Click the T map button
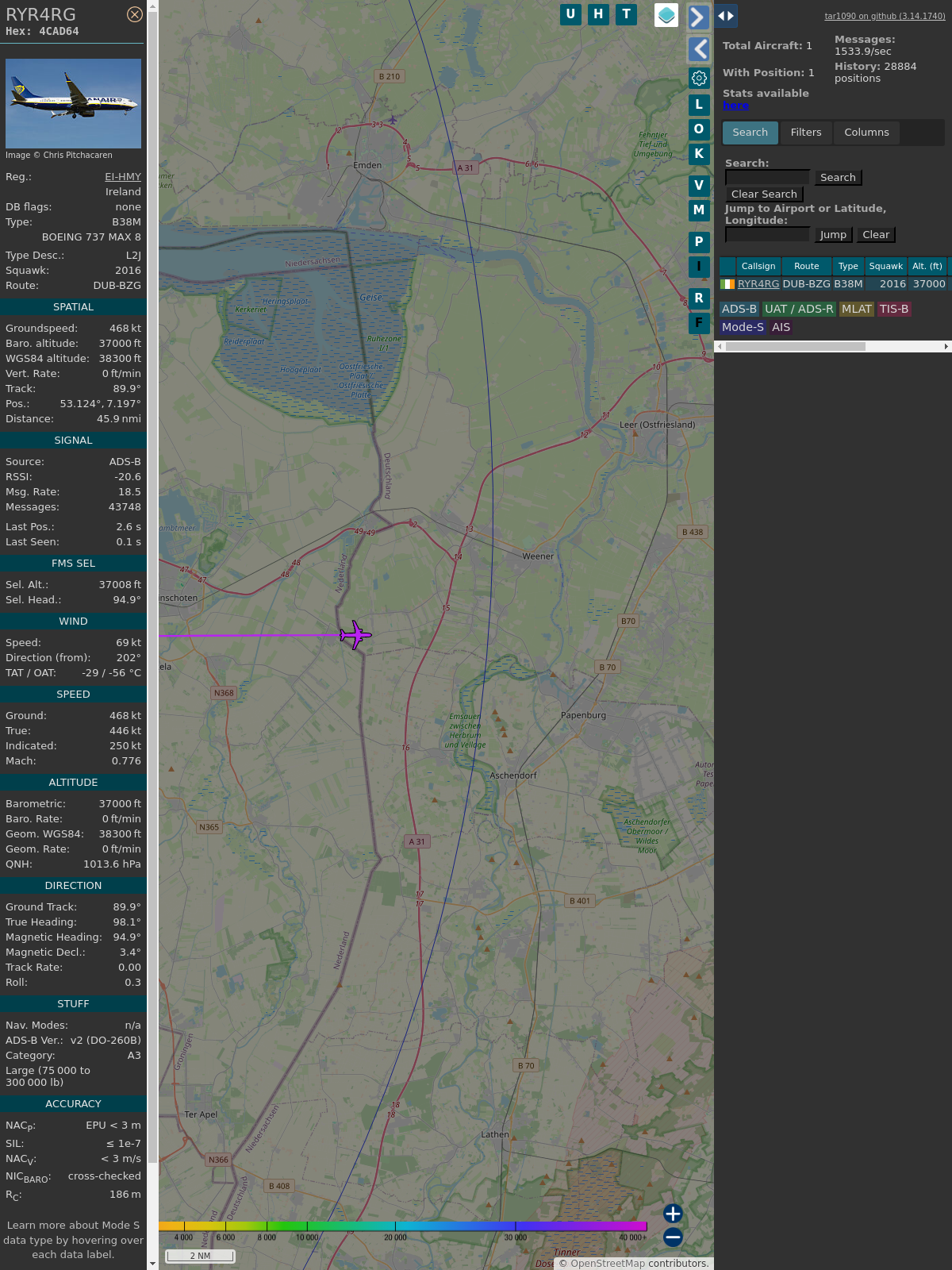Viewport: 952px width, 1270px height. [x=626, y=14]
